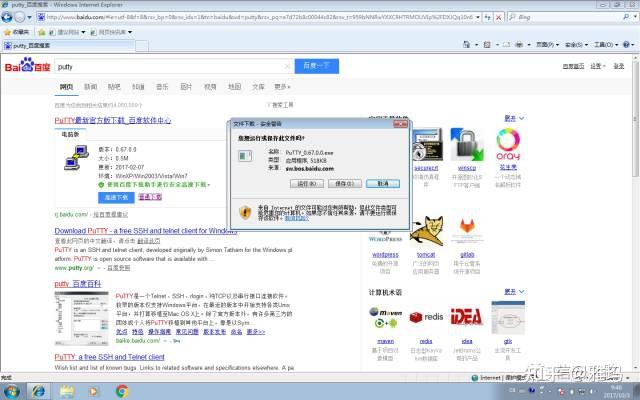Open Chrome from the taskbar

click(x=122, y=391)
